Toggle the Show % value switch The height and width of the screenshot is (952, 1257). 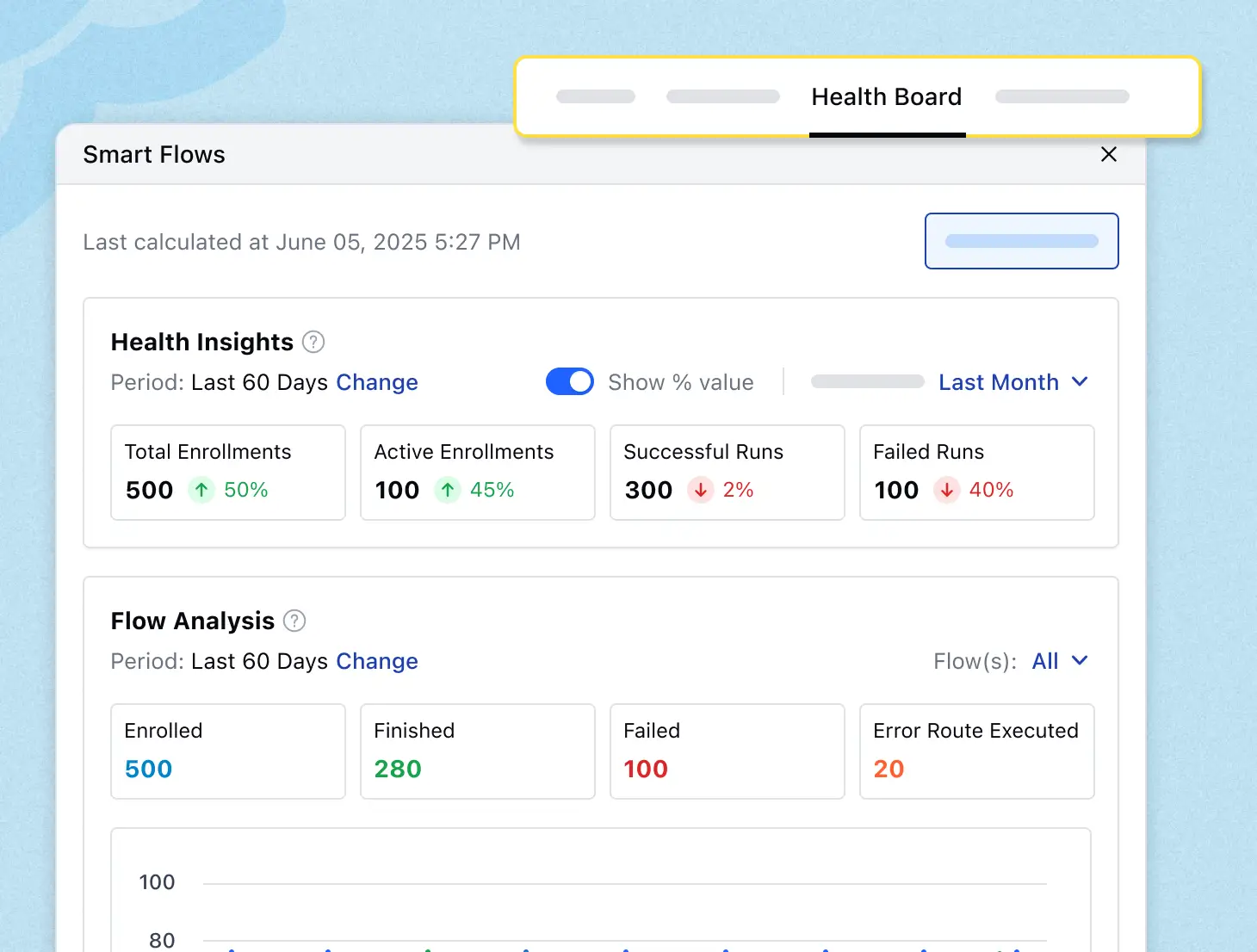570,381
